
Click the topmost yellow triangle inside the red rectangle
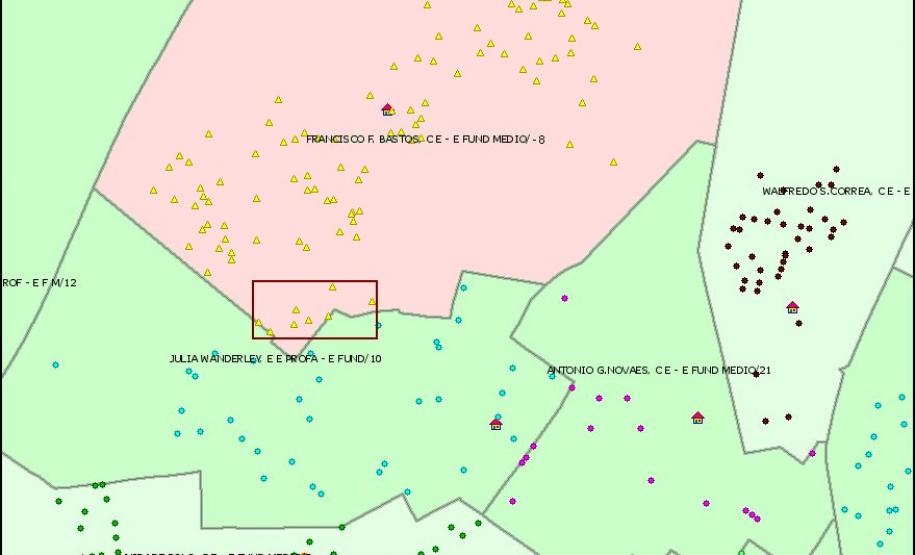pyautogui.click(x=333, y=287)
